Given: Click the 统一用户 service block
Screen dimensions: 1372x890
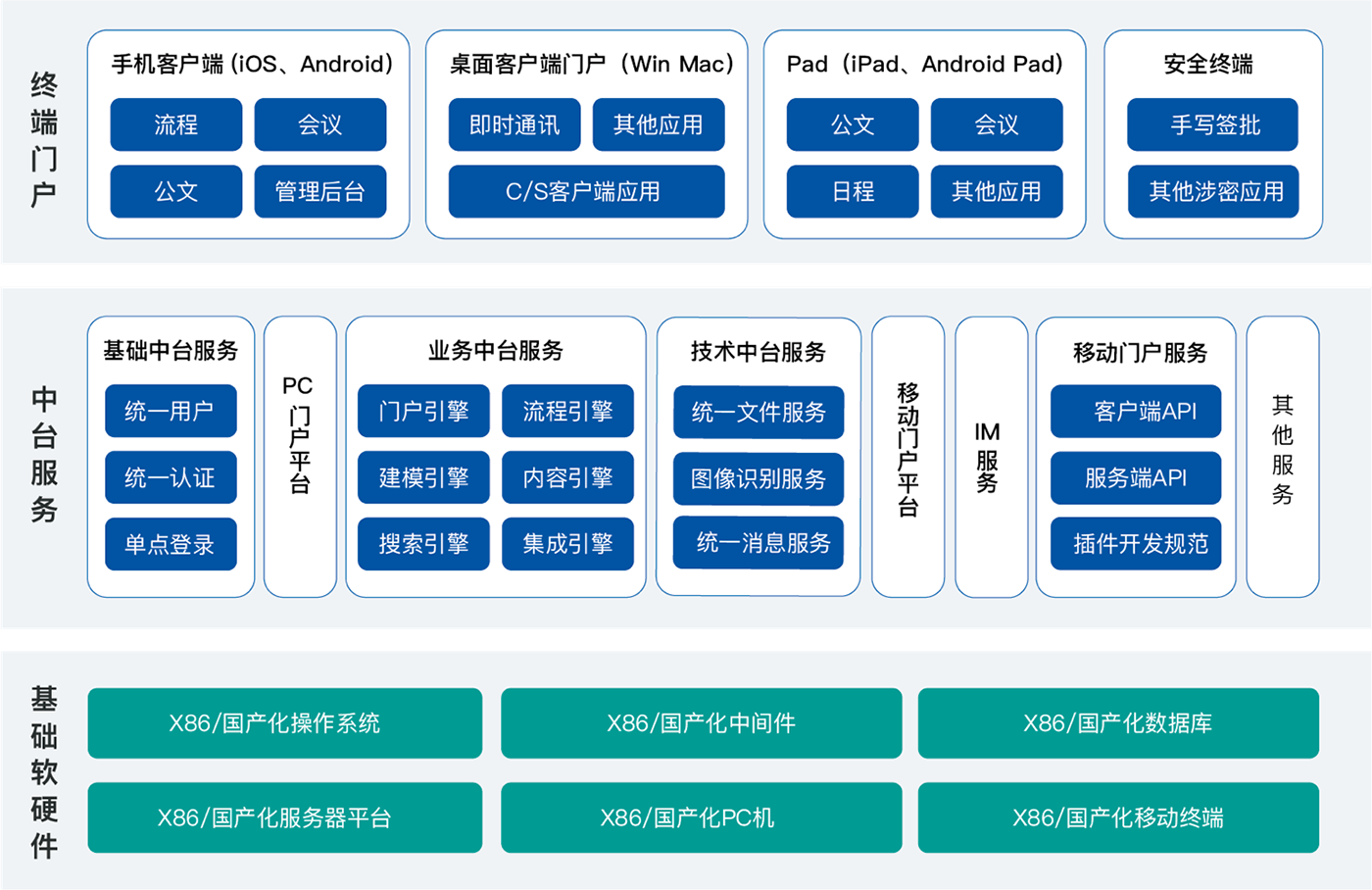Looking at the screenshot, I should pos(171,411).
